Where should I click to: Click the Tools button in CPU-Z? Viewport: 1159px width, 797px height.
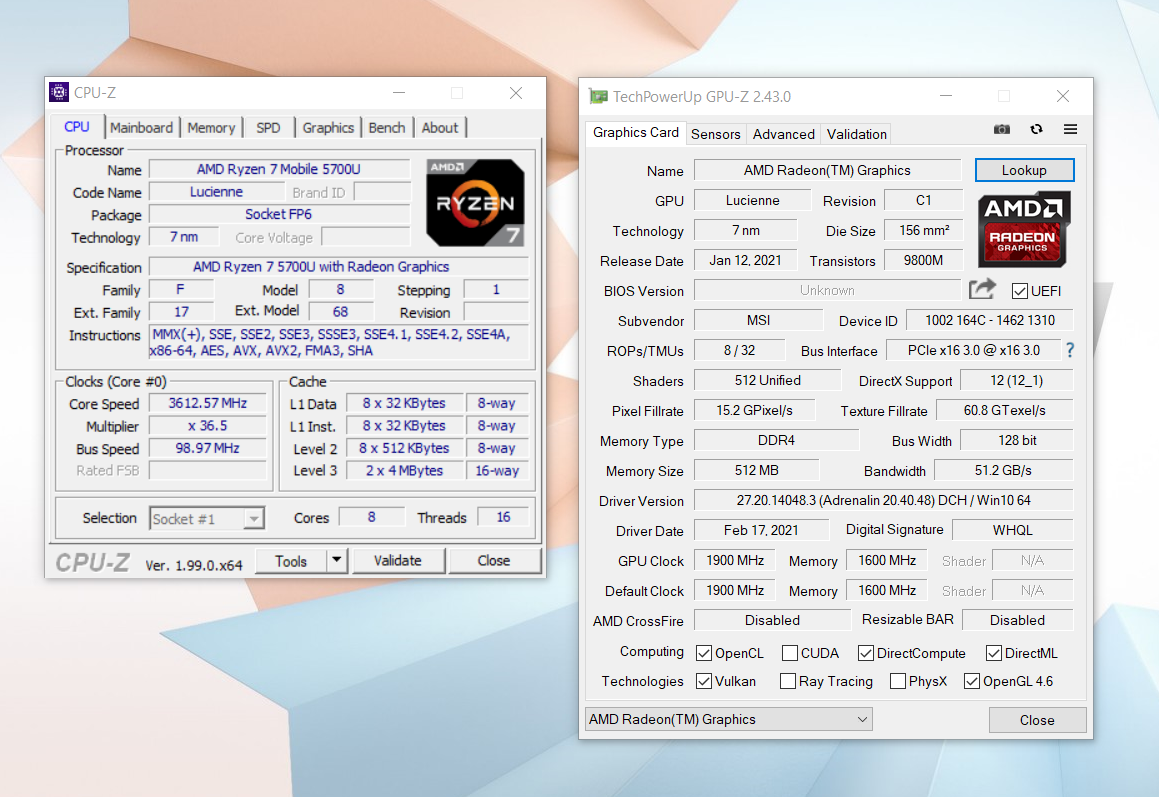(x=291, y=561)
